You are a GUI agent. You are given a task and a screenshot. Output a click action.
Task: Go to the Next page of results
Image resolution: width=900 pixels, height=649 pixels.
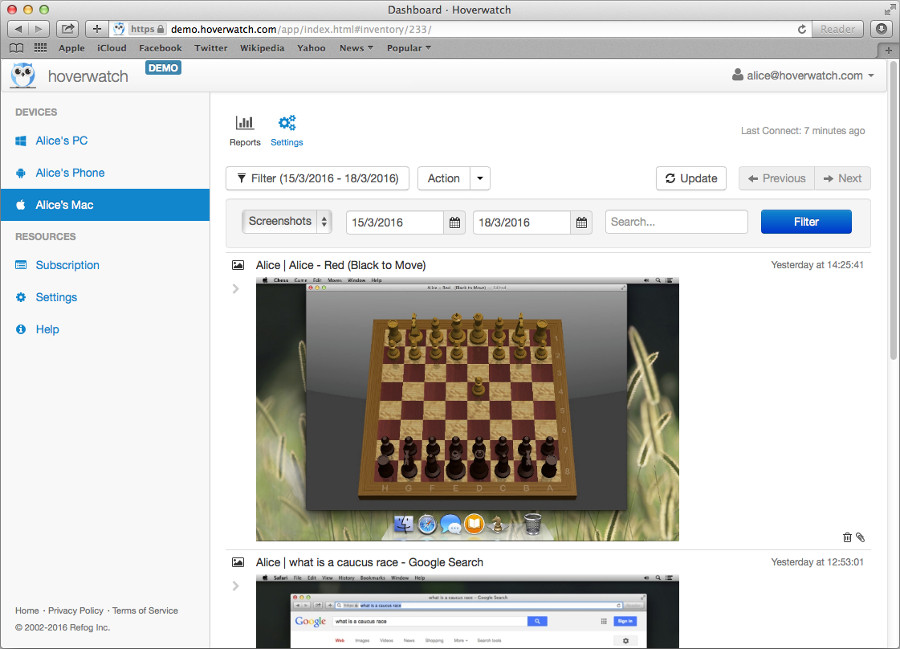click(842, 178)
